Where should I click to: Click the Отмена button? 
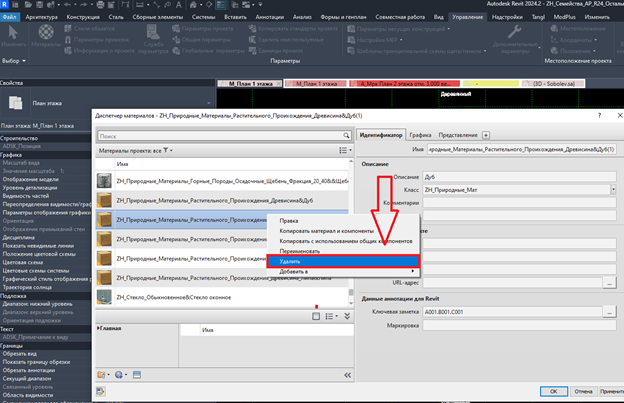(x=583, y=391)
